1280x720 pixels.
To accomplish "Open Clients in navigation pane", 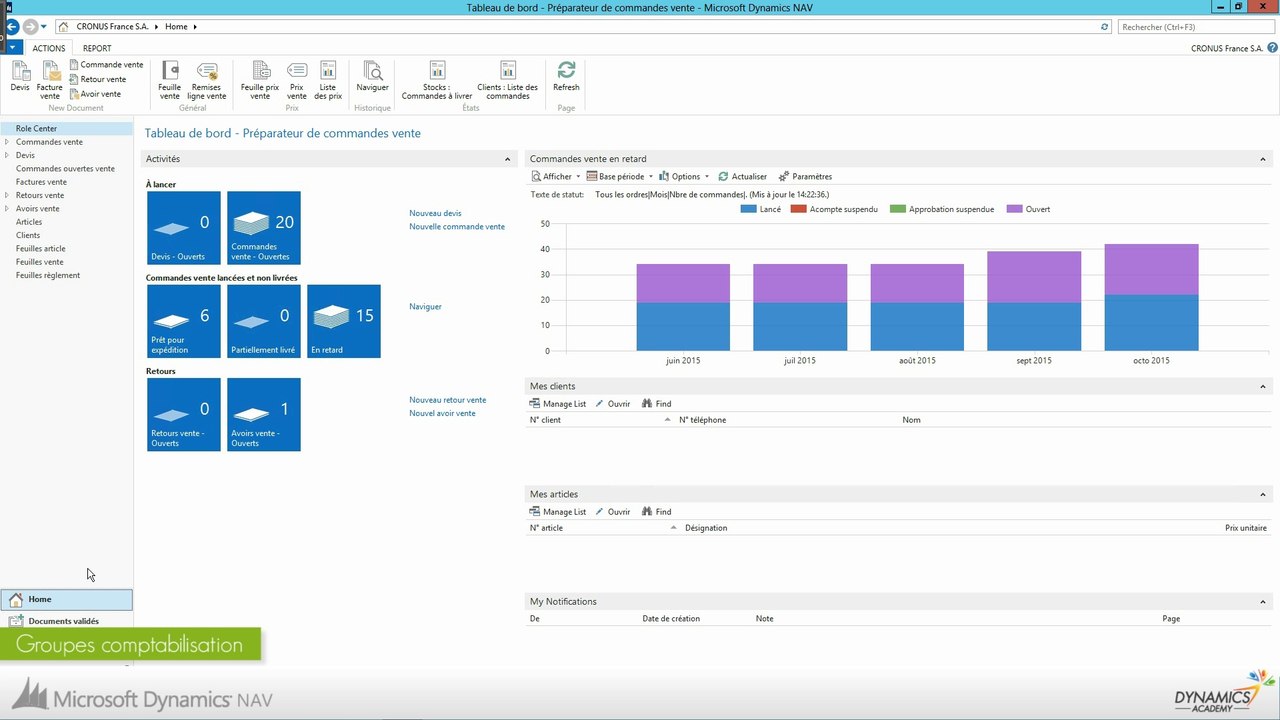I will click(28, 235).
